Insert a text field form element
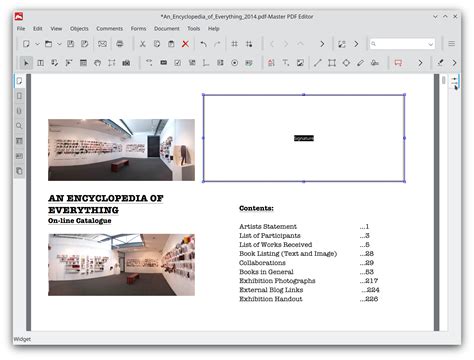The image size is (474, 360). pos(206,63)
